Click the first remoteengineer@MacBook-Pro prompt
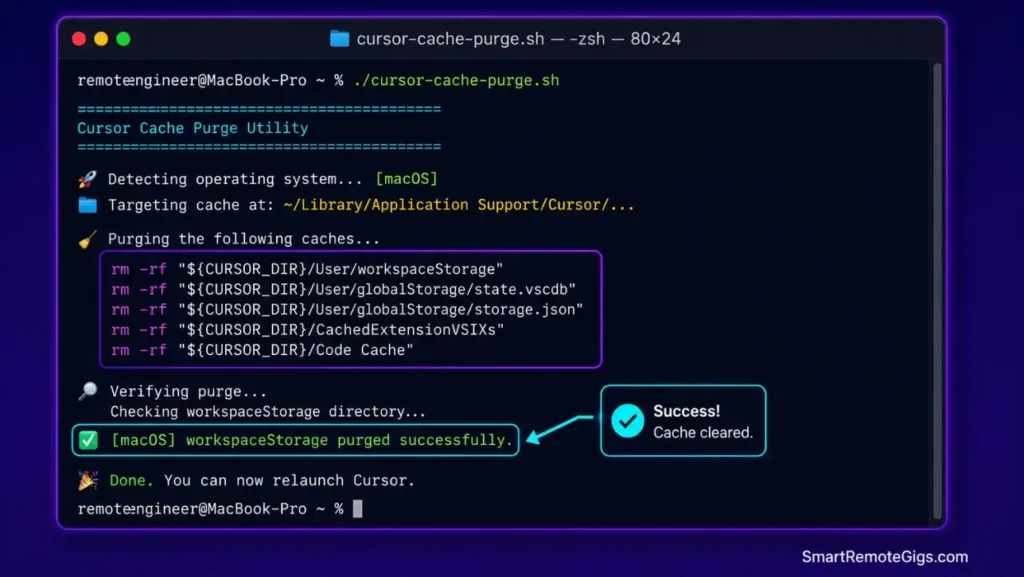 click(x=210, y=80)
